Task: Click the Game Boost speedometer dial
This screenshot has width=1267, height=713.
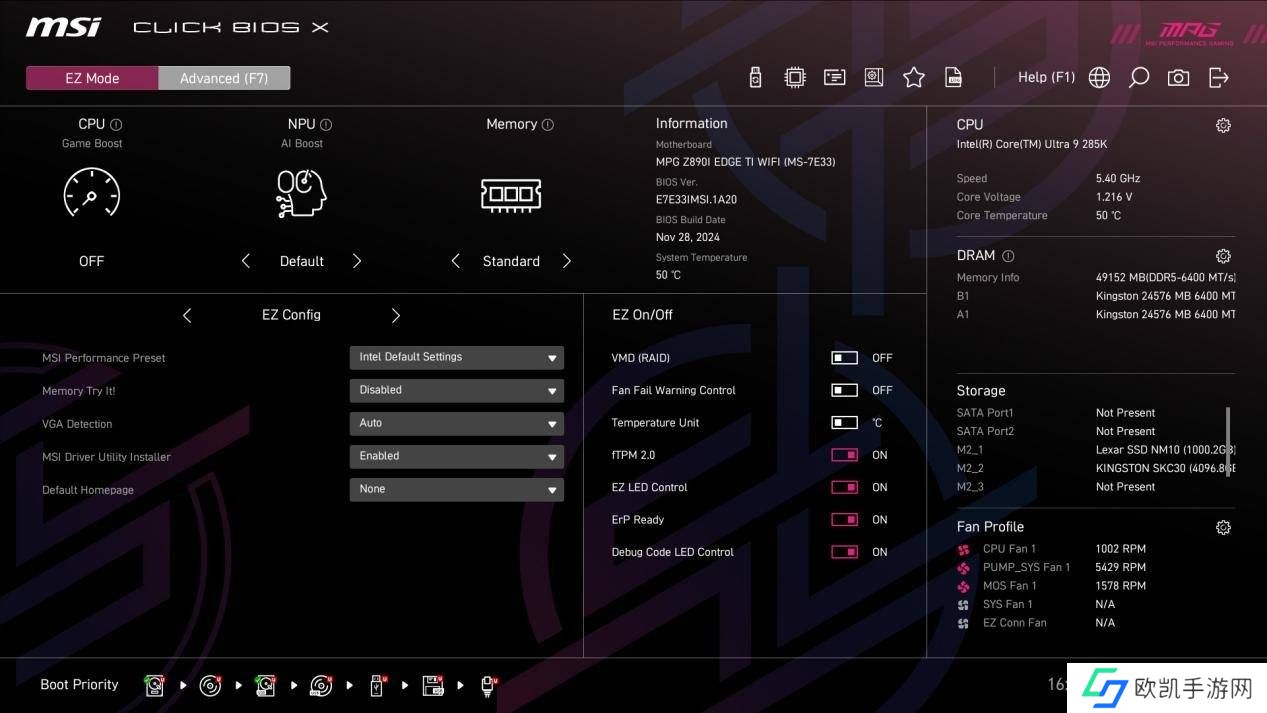Action: pyautogui.click(x=92, y=192)
